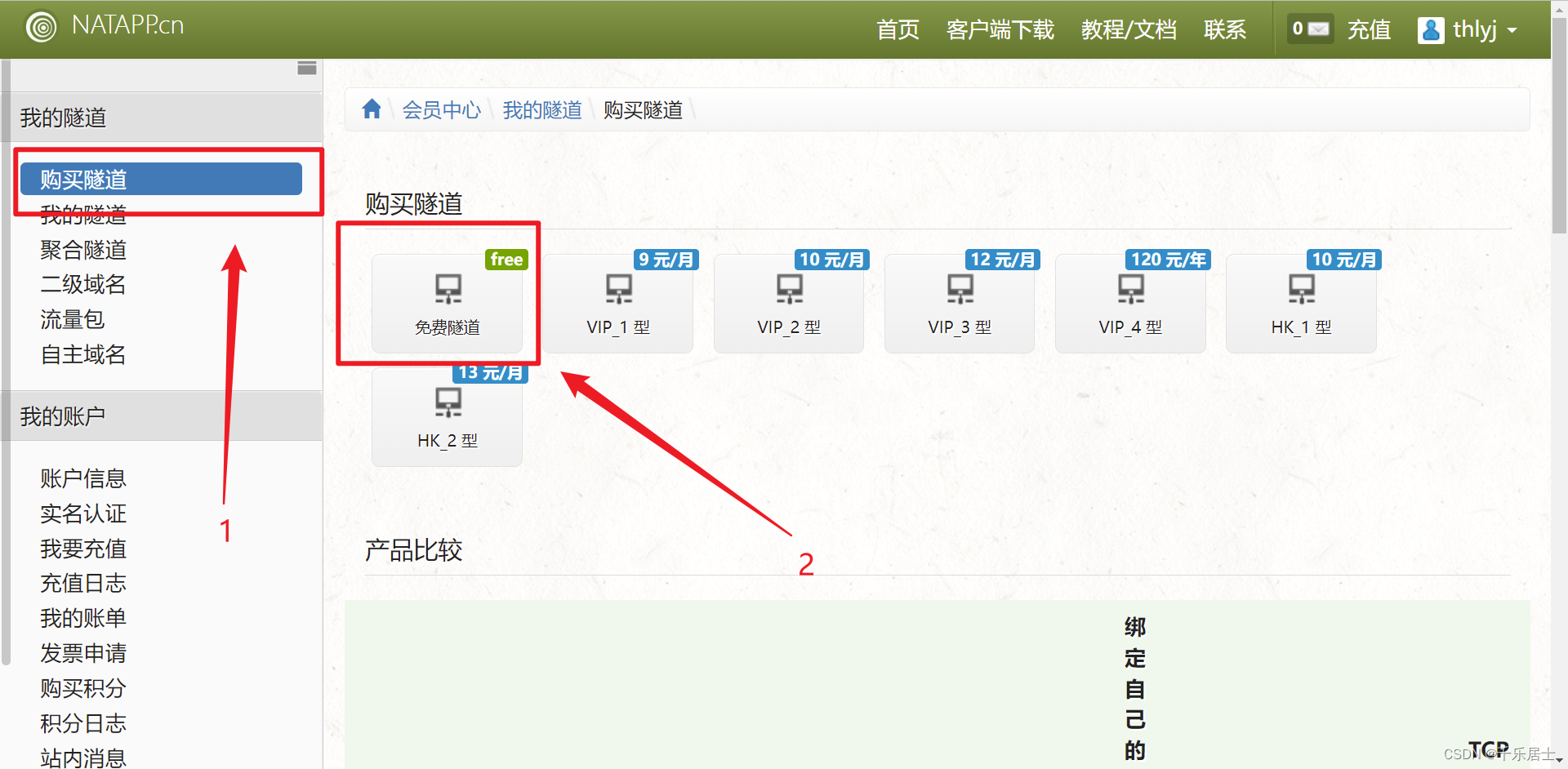Click the green free price badge

[x=506, y=260]
